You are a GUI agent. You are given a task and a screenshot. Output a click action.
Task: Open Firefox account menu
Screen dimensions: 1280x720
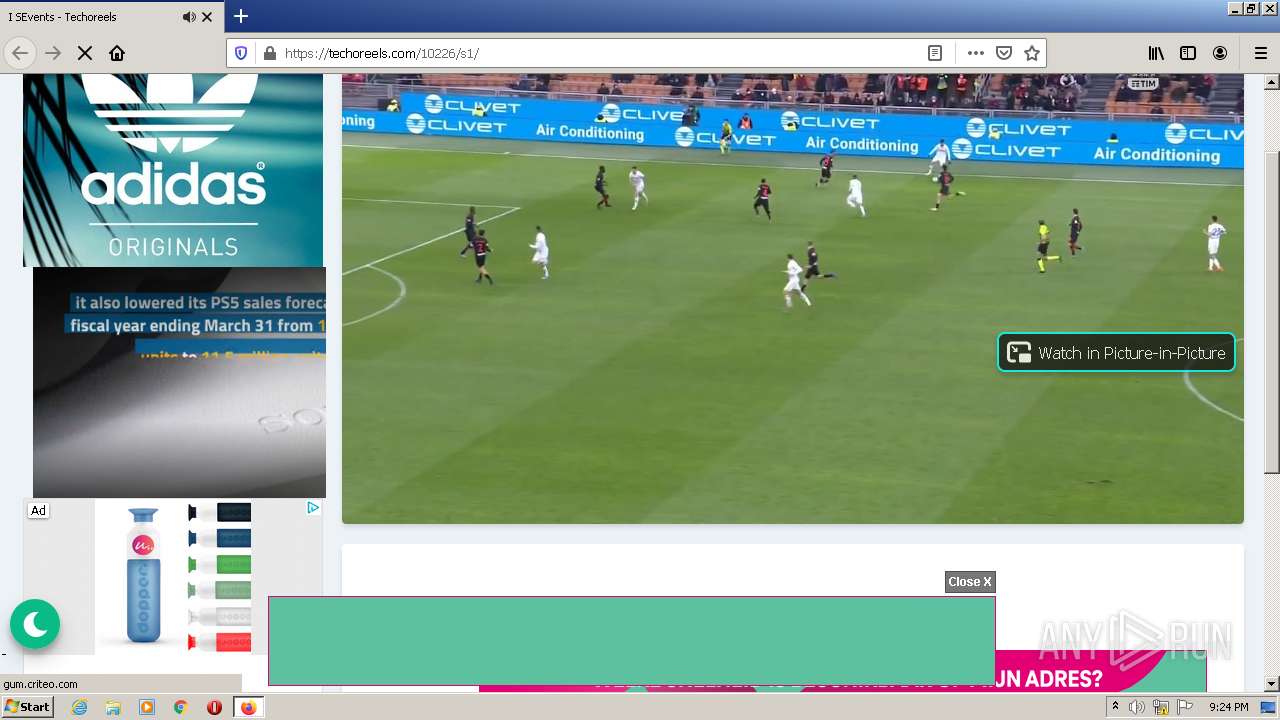(x=1220, y=53)
